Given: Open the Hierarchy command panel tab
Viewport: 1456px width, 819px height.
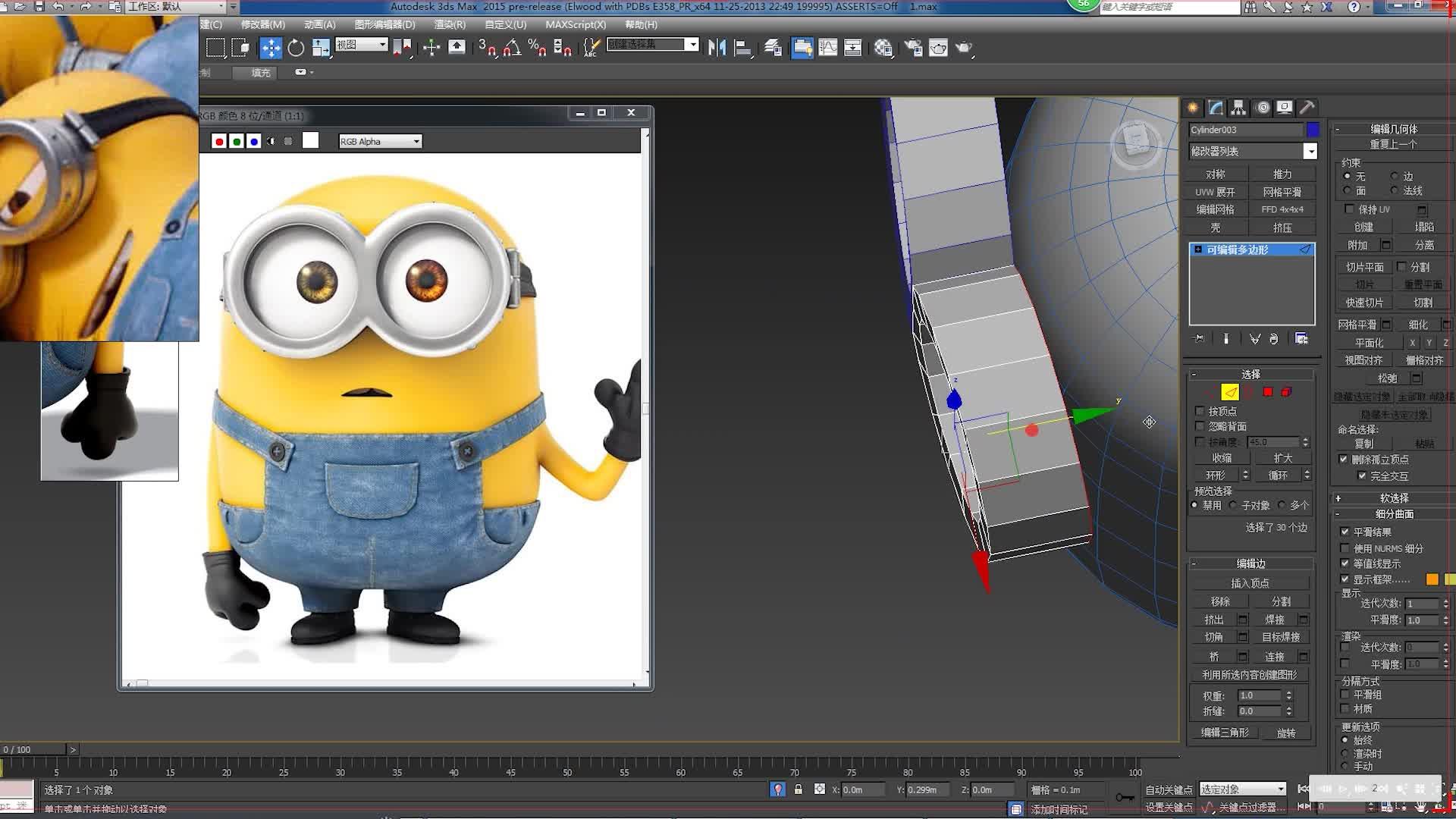Looking at the screenshot, I should click(x=1238, y=108).
